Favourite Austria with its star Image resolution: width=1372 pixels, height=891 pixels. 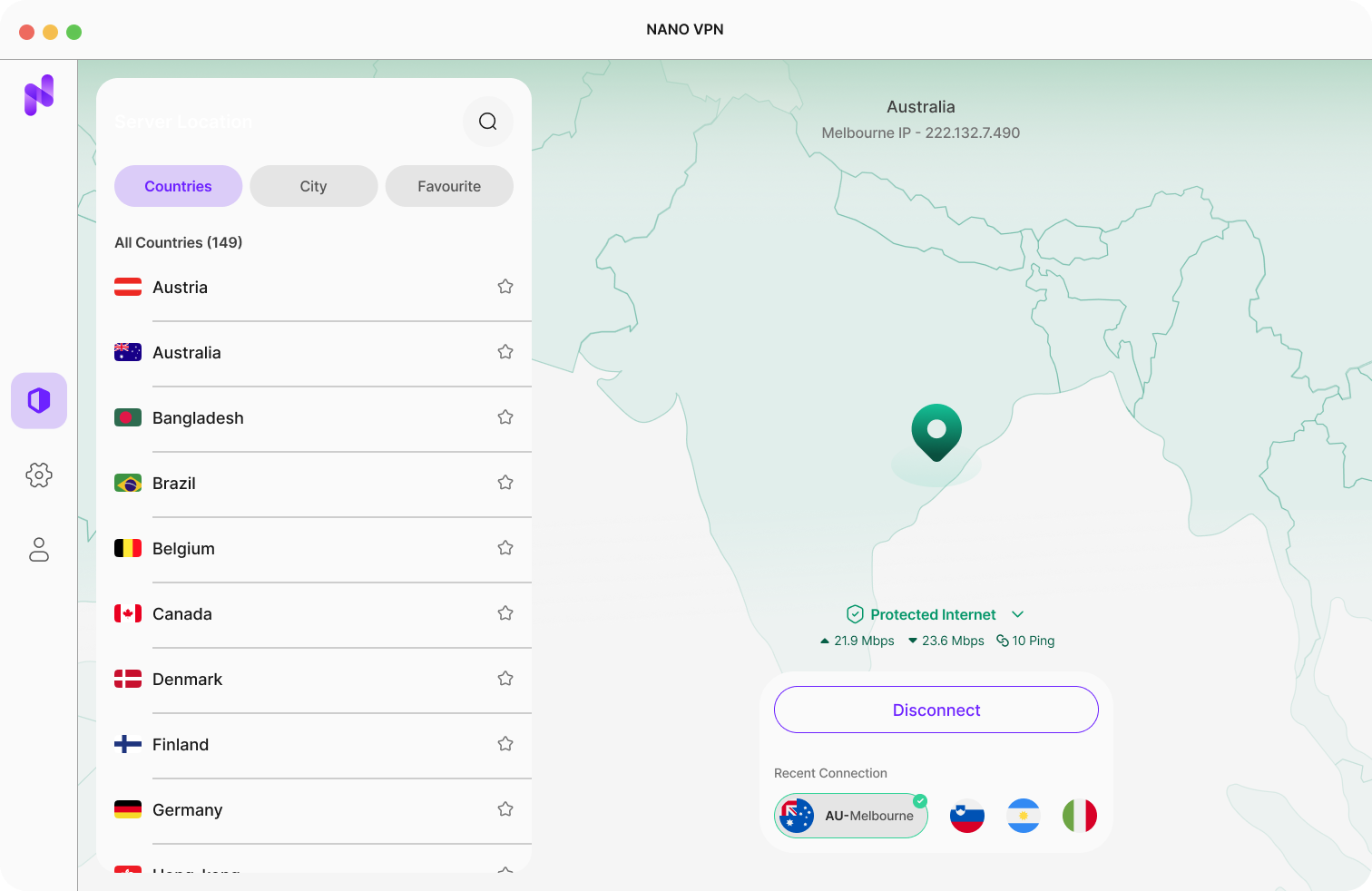point(505,287)
